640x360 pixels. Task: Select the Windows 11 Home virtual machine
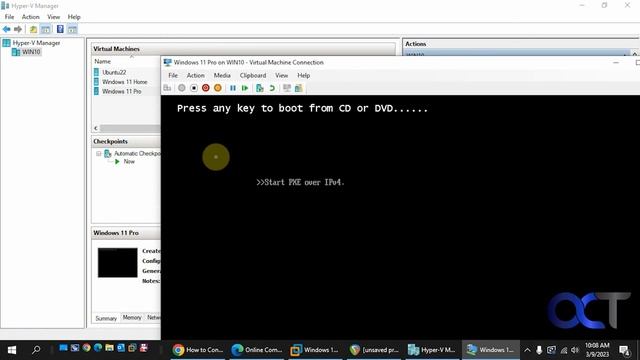(x=120, y=82)
